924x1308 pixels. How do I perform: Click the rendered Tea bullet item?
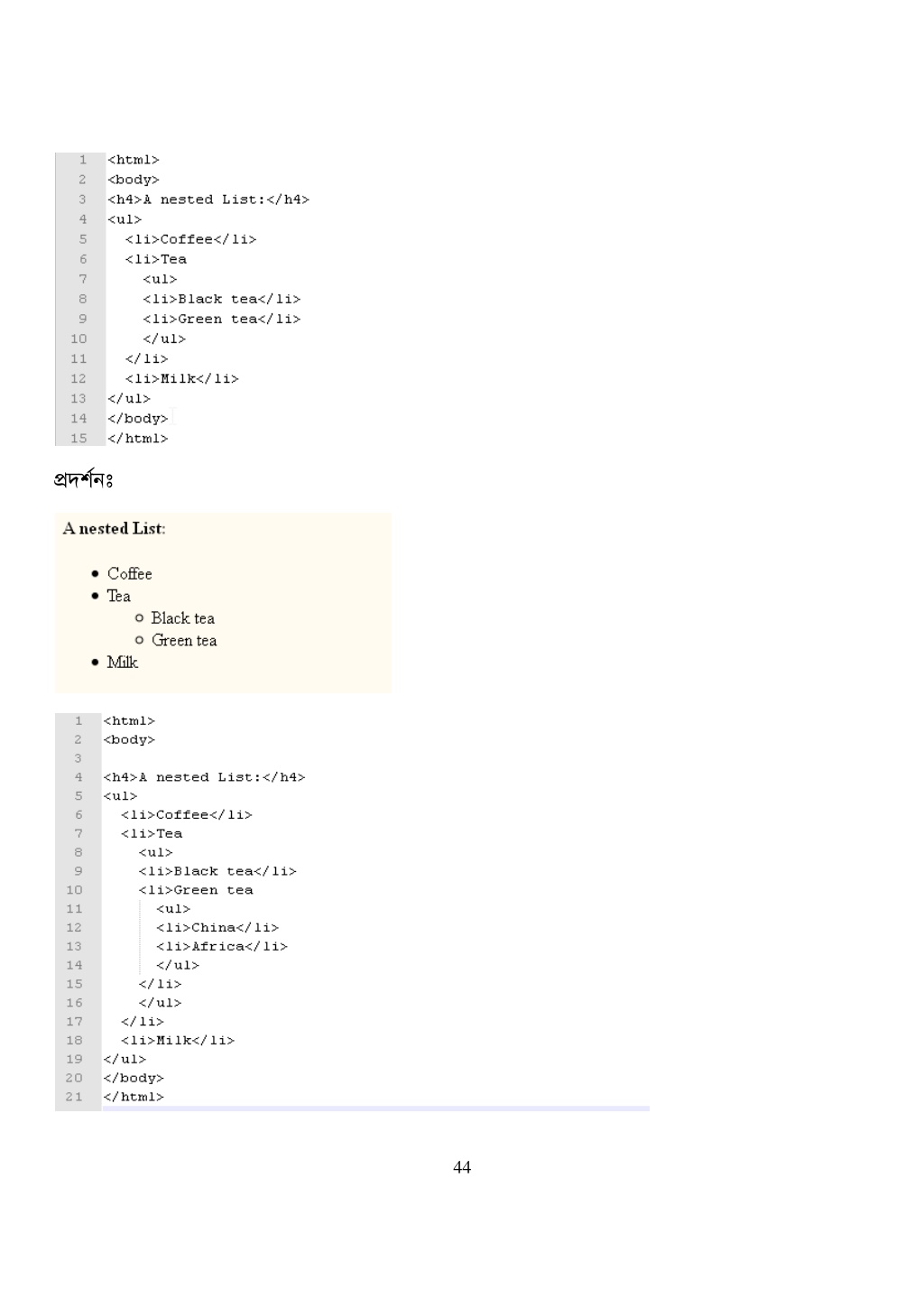(x=118, y=596)
